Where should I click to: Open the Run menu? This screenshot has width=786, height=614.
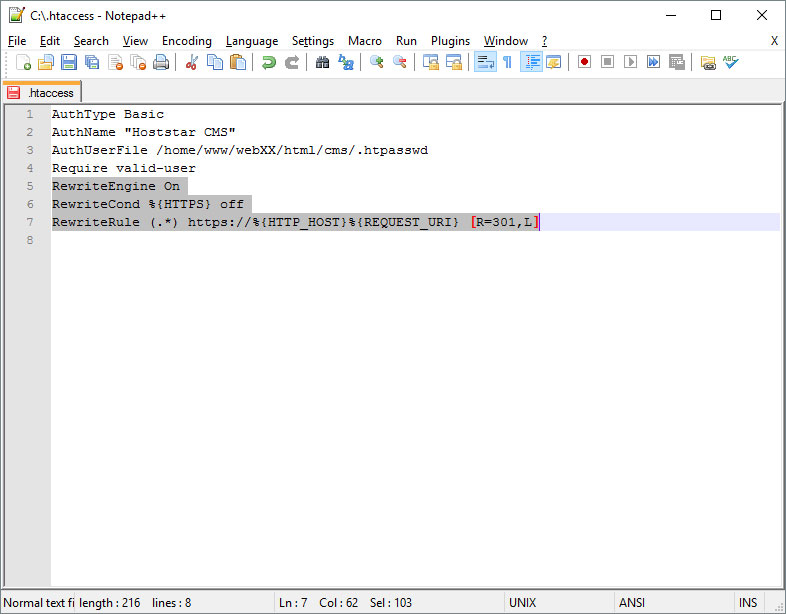tap(406, 41)
